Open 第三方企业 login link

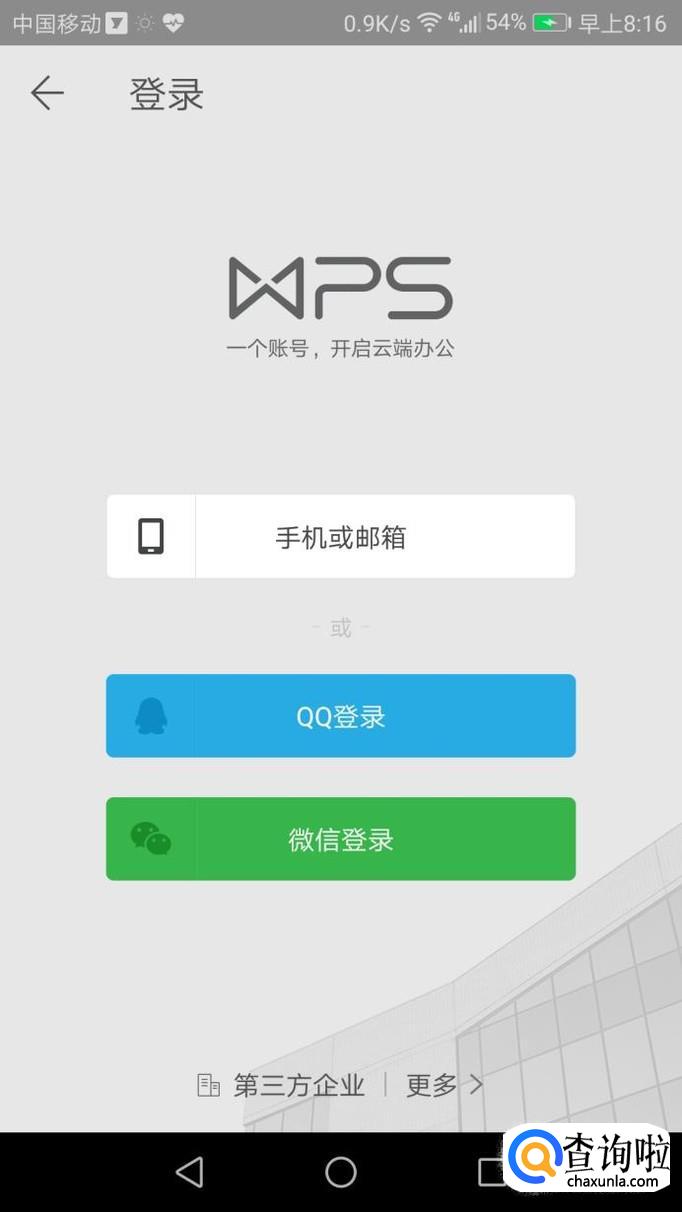299,1085
